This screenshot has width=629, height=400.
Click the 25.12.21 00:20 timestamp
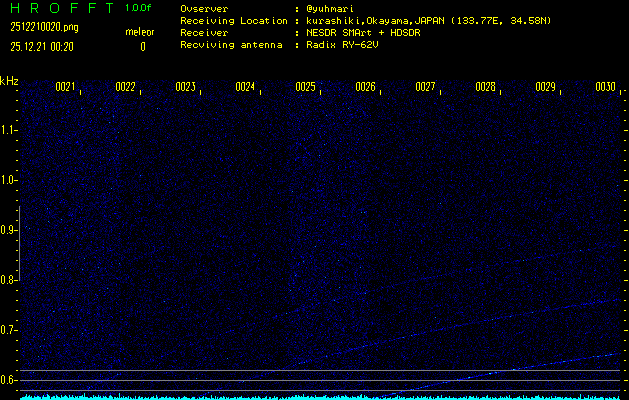42,46
